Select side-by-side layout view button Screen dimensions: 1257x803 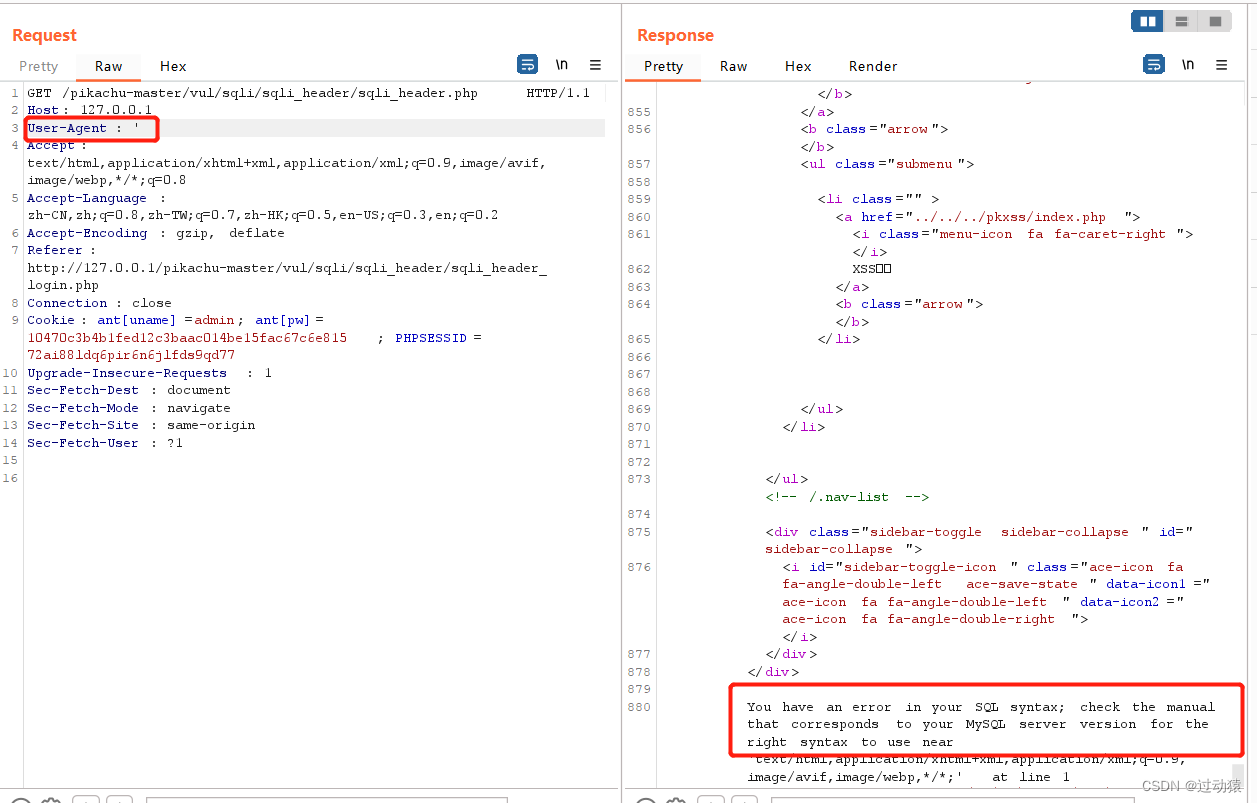(x=1148, y=21)
